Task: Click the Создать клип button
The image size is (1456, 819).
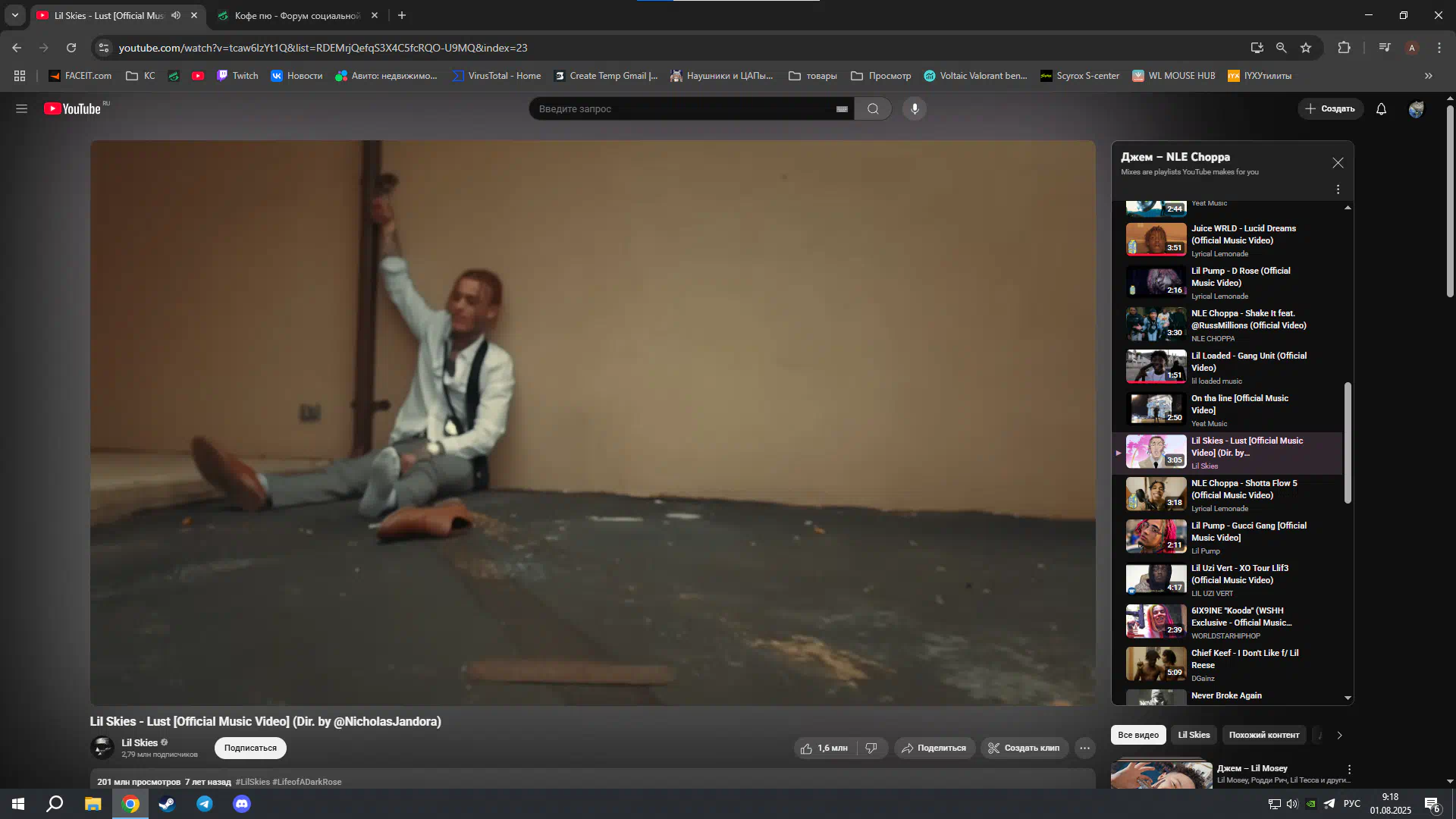Action: pyautogui.click(x=1025, y=748)
